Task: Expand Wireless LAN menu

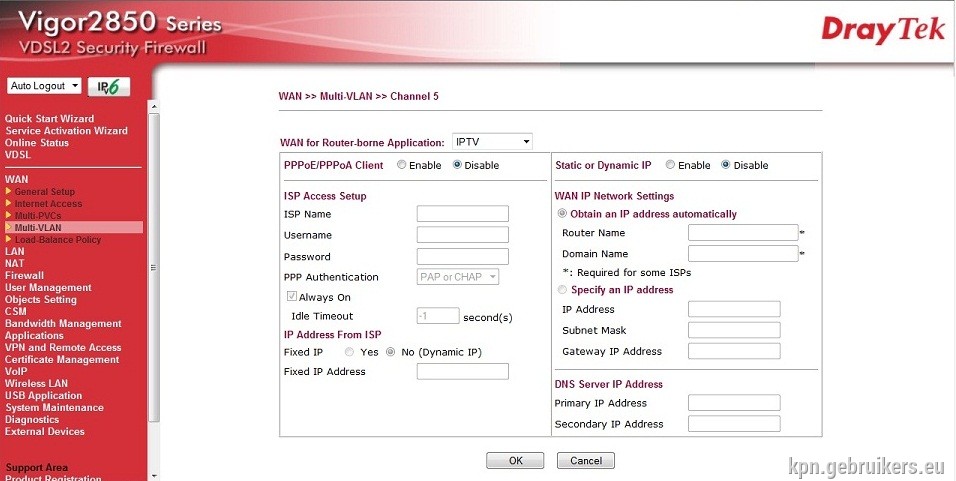Action: click(x=37, y=383)
